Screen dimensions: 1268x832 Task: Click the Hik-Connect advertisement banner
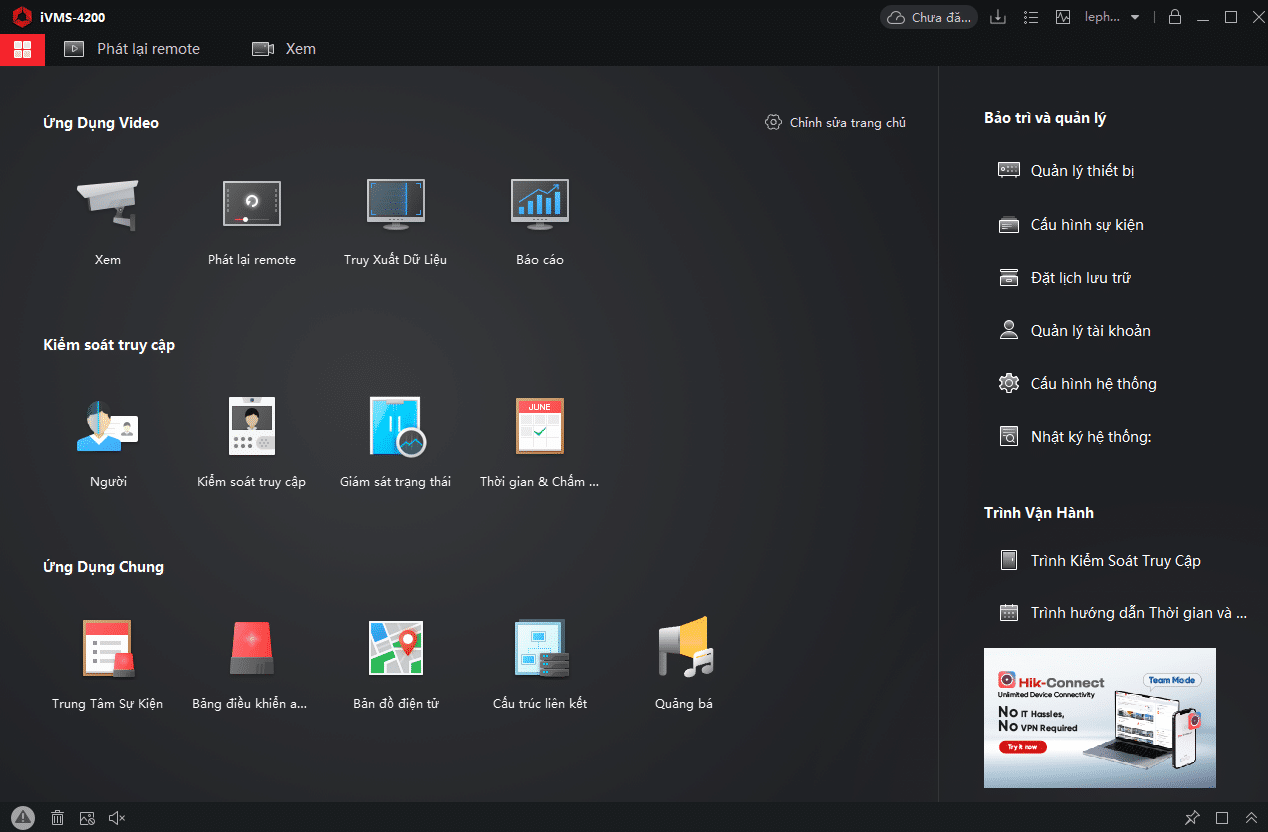1099,718
